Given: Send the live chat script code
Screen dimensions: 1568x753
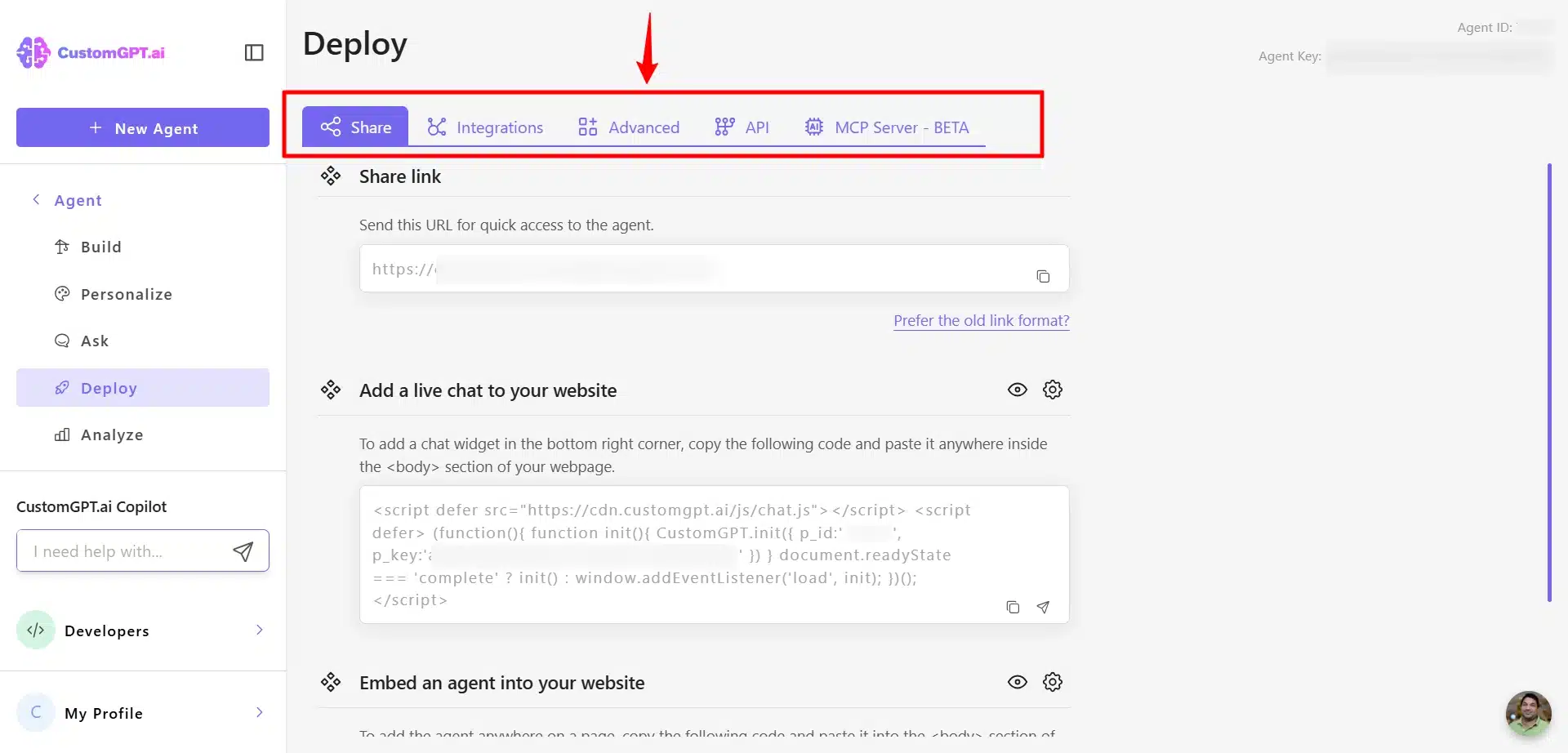Looking at the screenshot, I should (x=1043, y=607).
